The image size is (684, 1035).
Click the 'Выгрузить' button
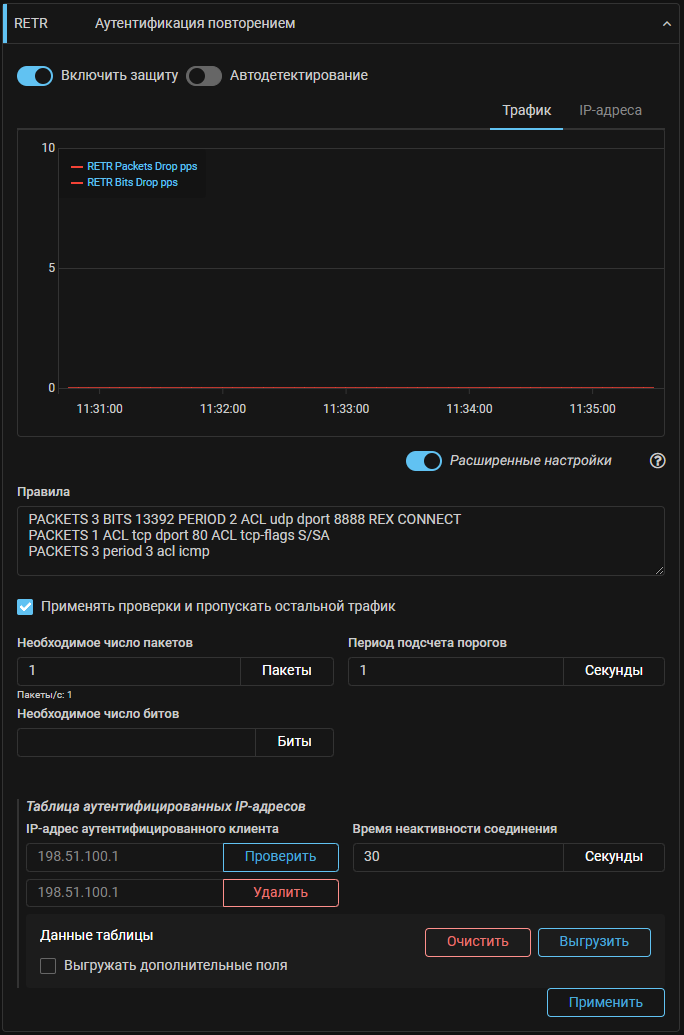point(594,942)
